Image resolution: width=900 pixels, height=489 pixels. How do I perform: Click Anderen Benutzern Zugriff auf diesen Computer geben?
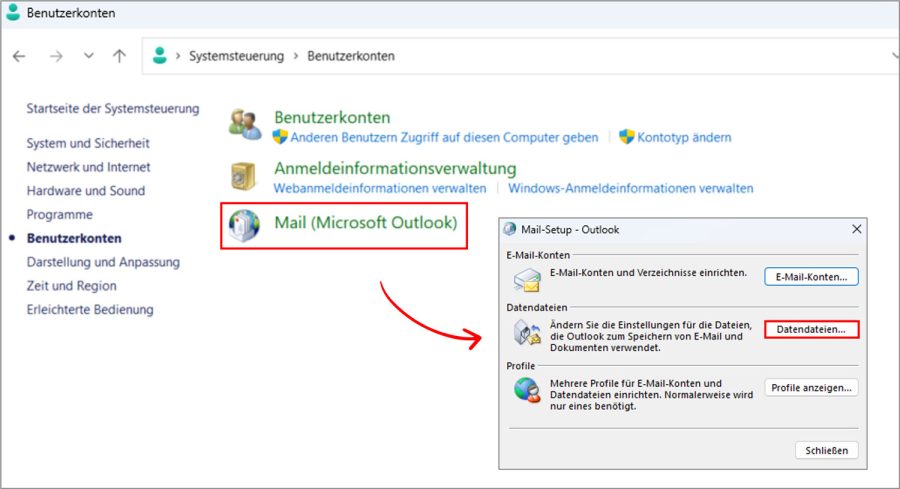point(444,138)
